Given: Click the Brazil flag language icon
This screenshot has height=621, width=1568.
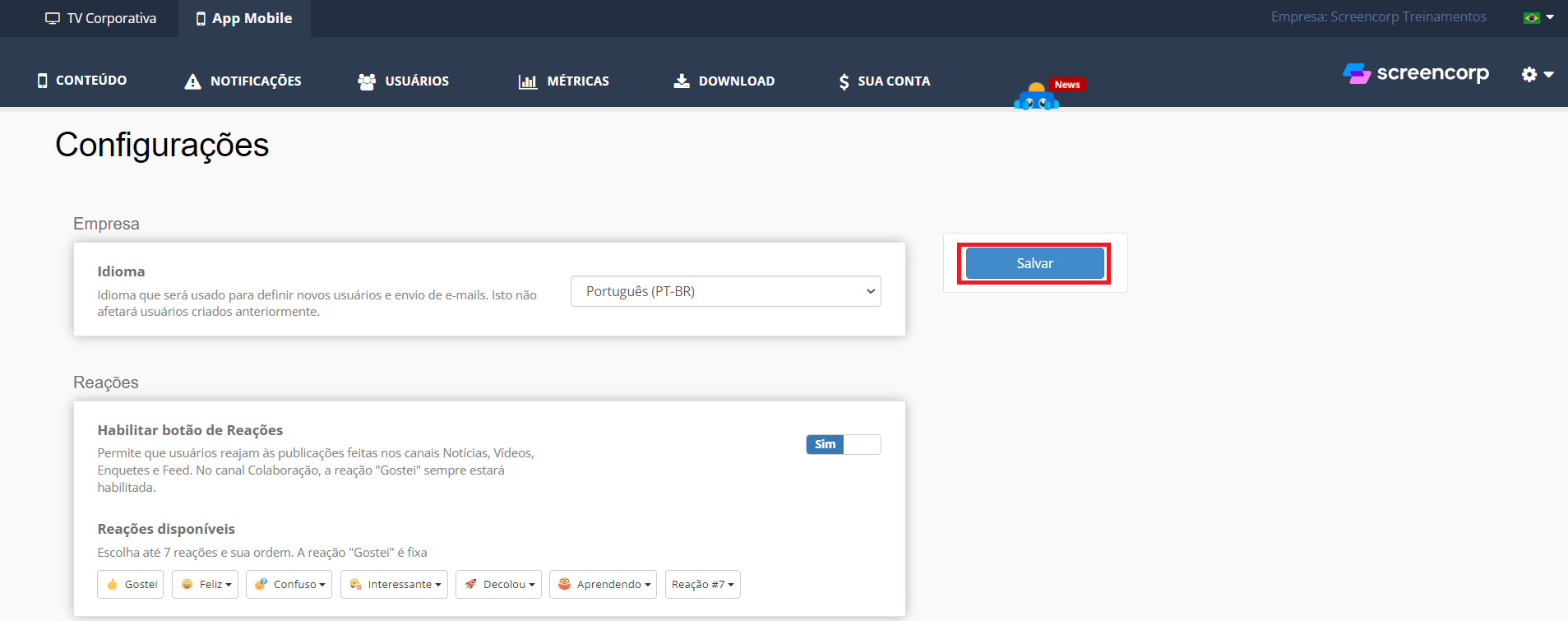Looking at the screenshot, I should (1532, 17).
